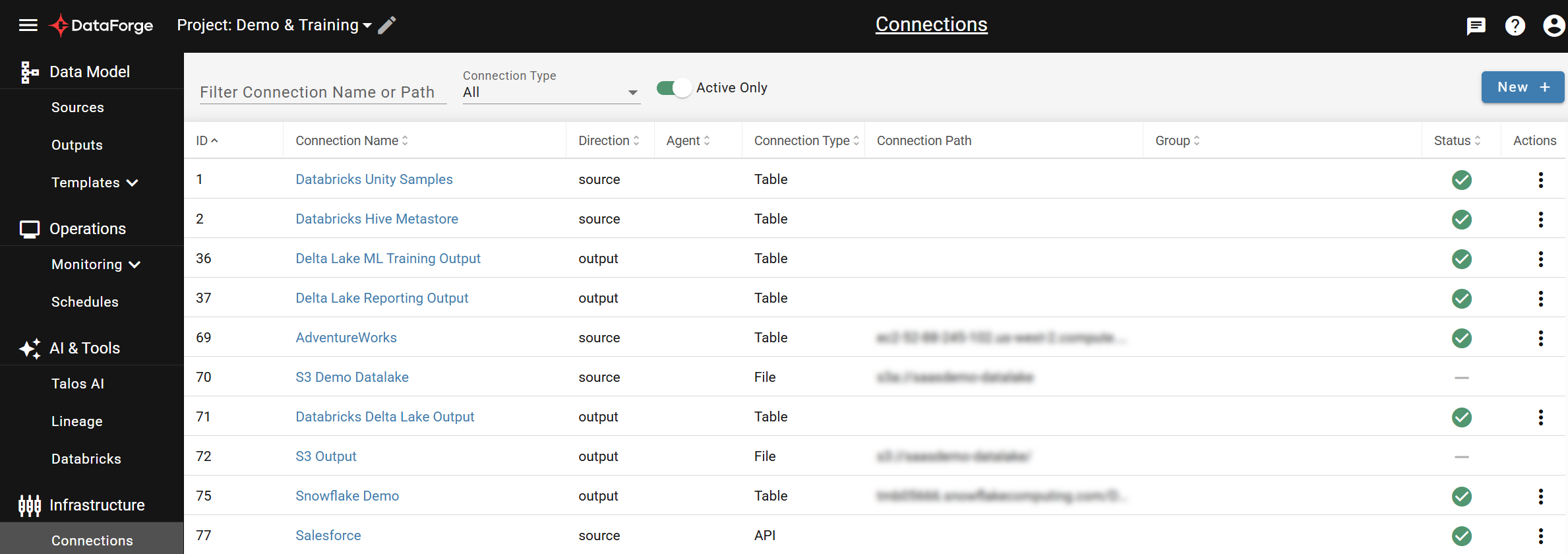
Task: Click status checkmark for Databricks Unity Samples
Action: click(x=1462, y=179)
